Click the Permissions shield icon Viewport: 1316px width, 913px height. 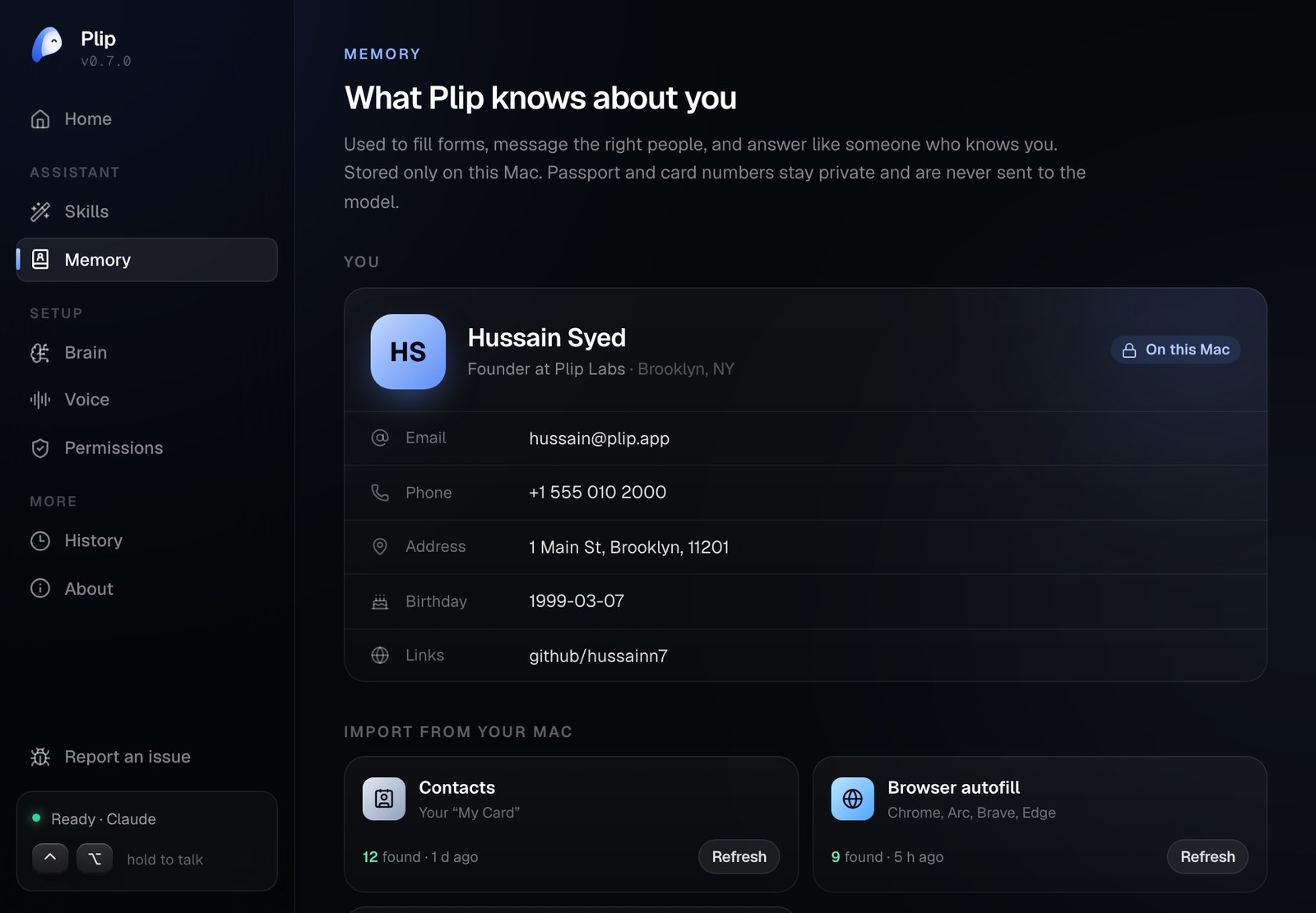40,448
